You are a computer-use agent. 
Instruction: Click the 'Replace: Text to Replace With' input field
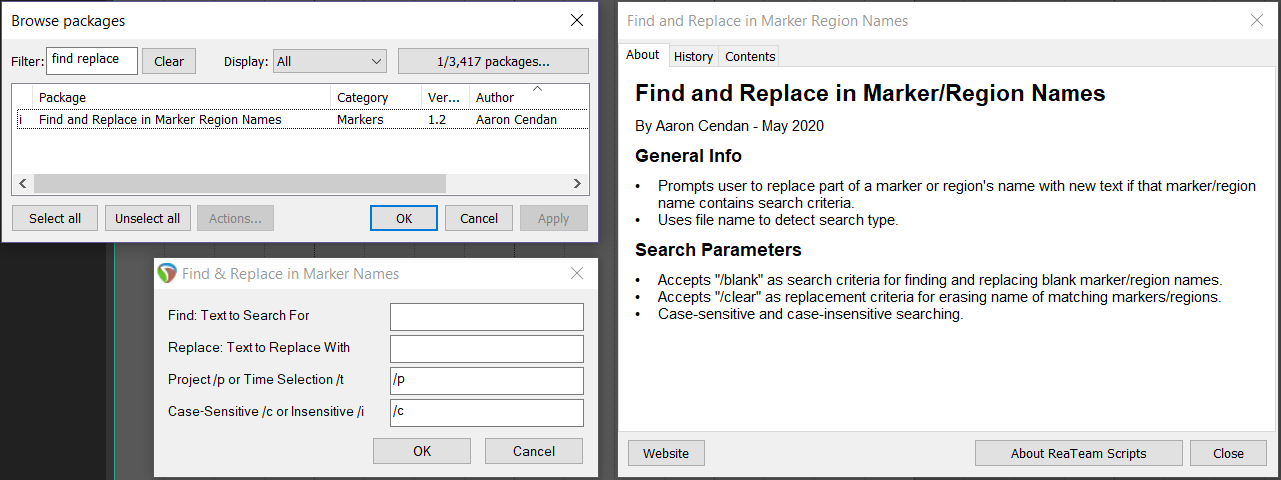[x=487, y=349]
